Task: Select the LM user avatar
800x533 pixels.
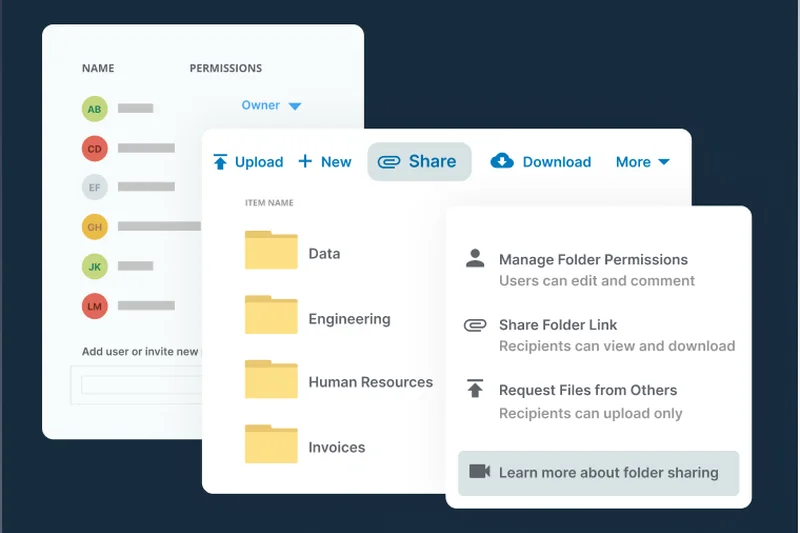Action: pyautogui.click(x=95, y=306)
